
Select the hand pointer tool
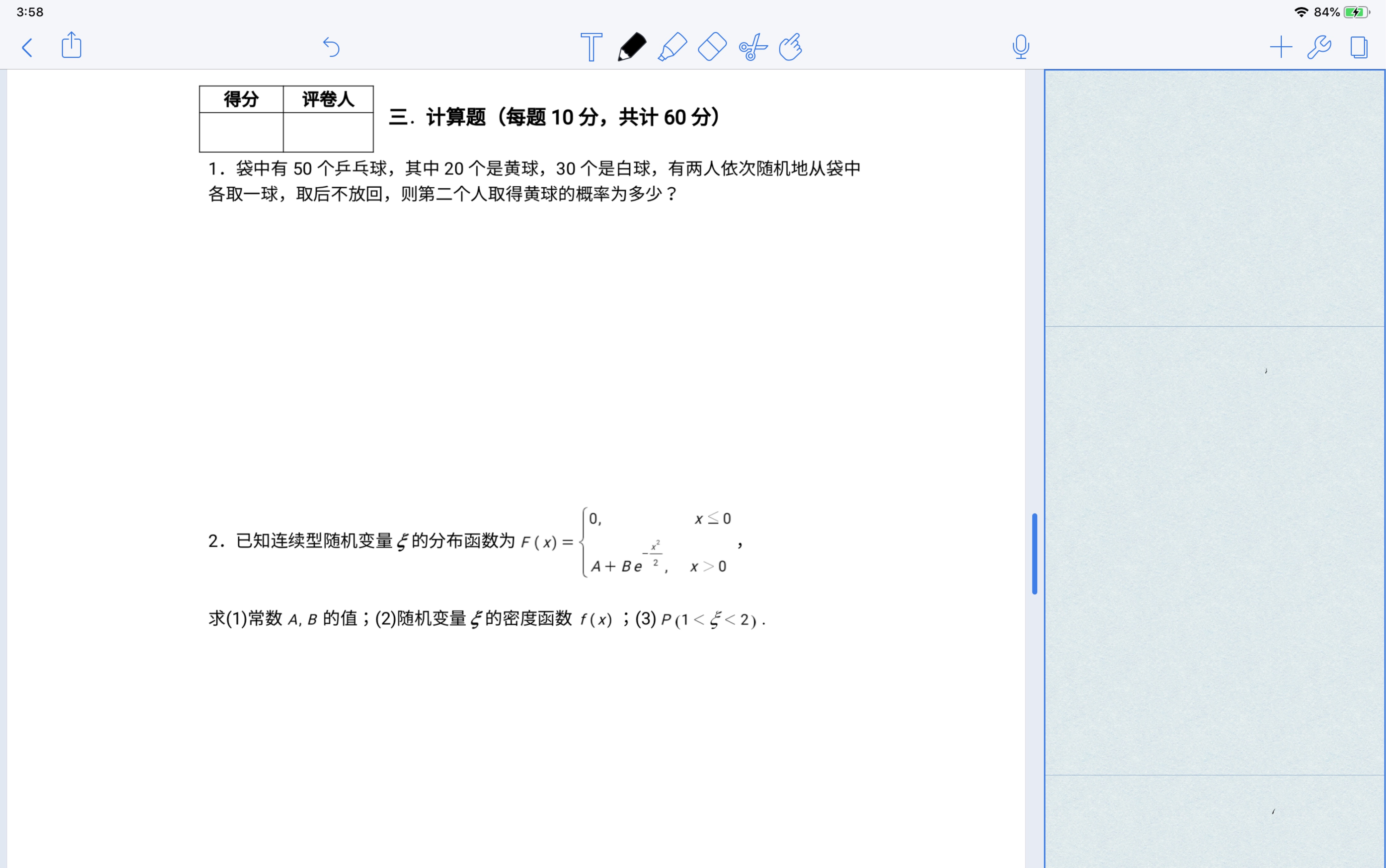point(790,47)
